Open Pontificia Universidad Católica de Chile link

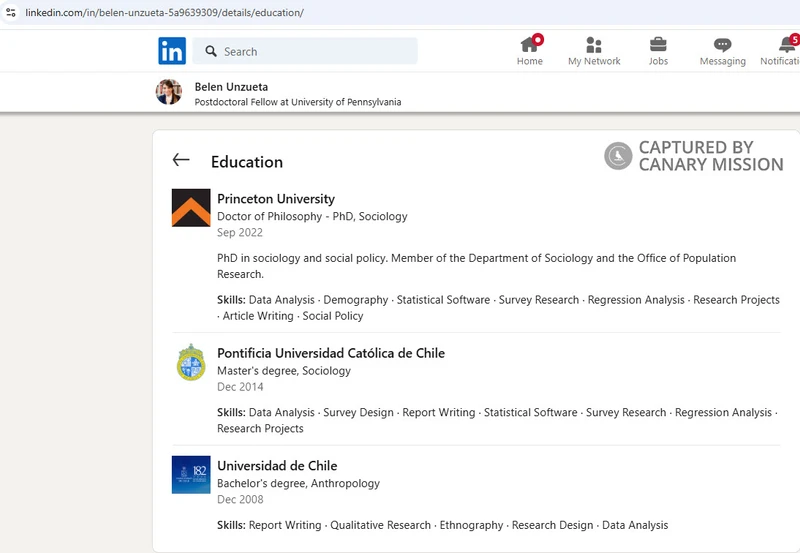pyautogui.click(x=331, y=353)
